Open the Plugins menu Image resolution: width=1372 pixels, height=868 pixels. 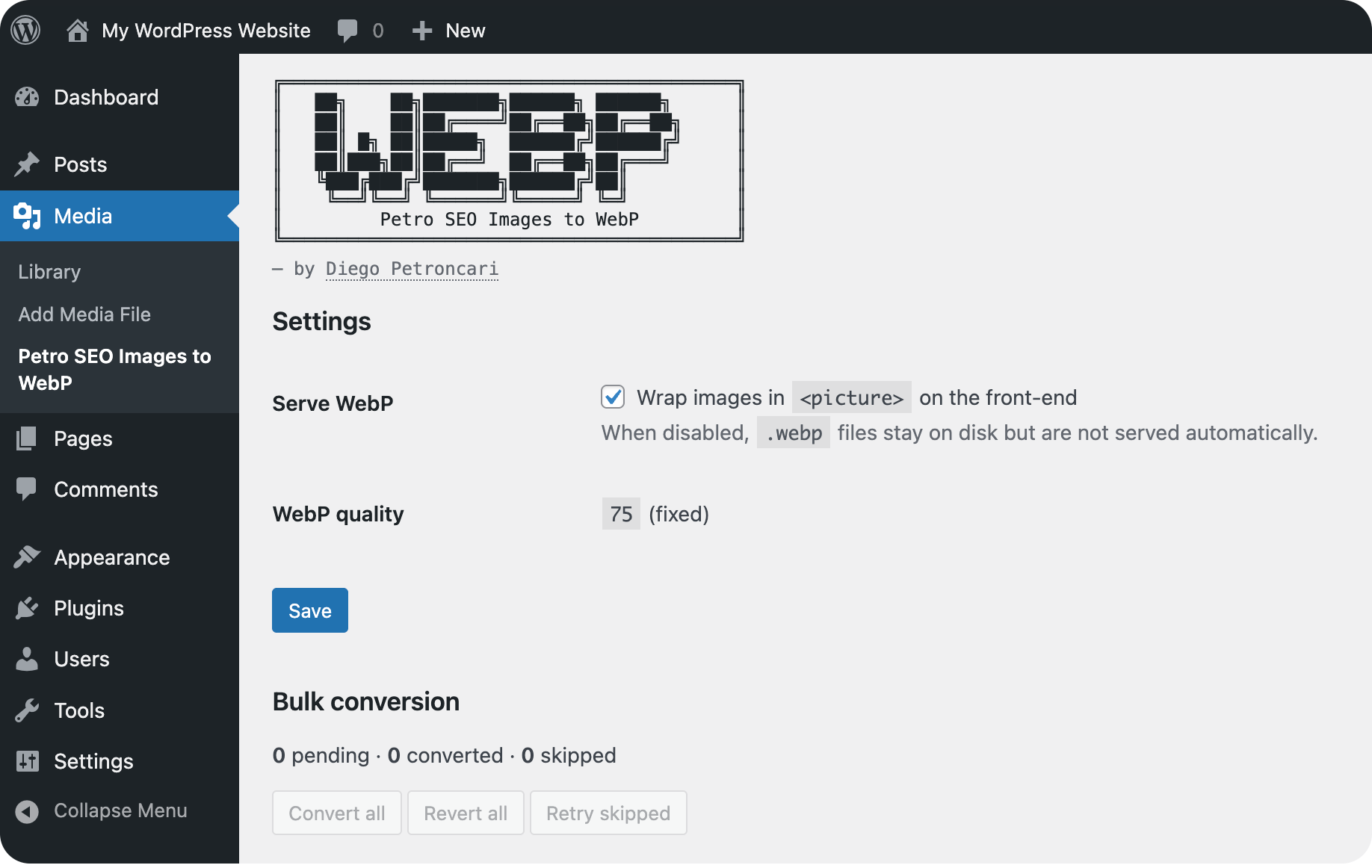pyautogui.click(x=89, y=608)
